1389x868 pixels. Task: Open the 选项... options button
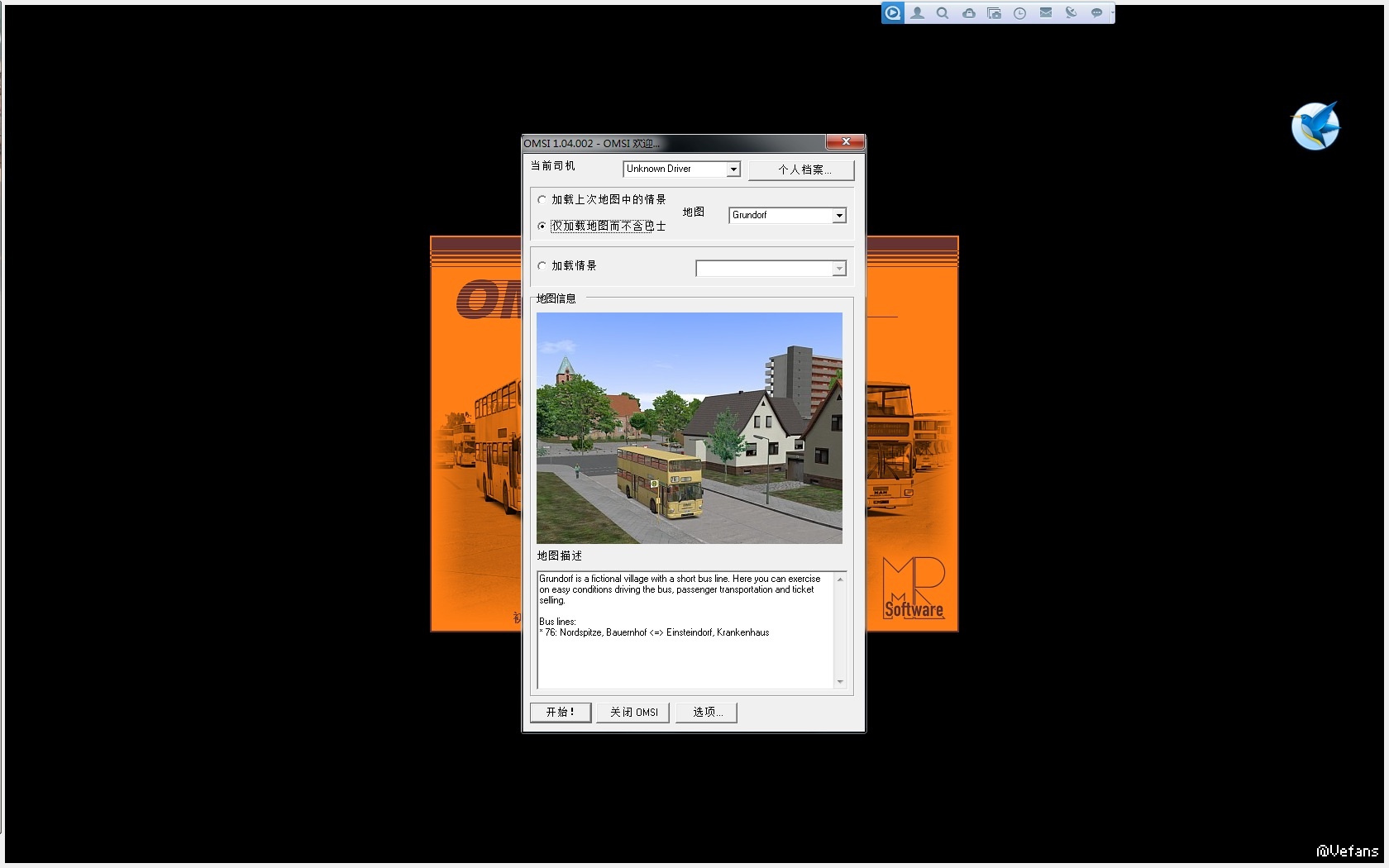[x=706, y=713]
